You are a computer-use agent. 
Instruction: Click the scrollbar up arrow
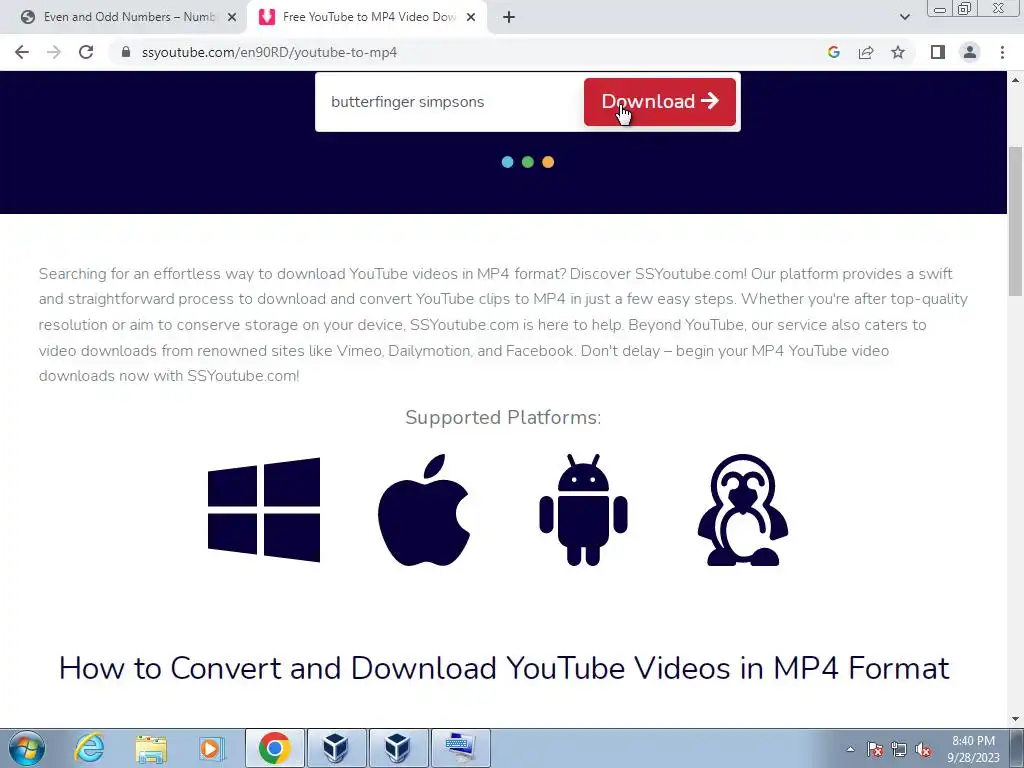pyautogui.click(x=1016, y=80)
